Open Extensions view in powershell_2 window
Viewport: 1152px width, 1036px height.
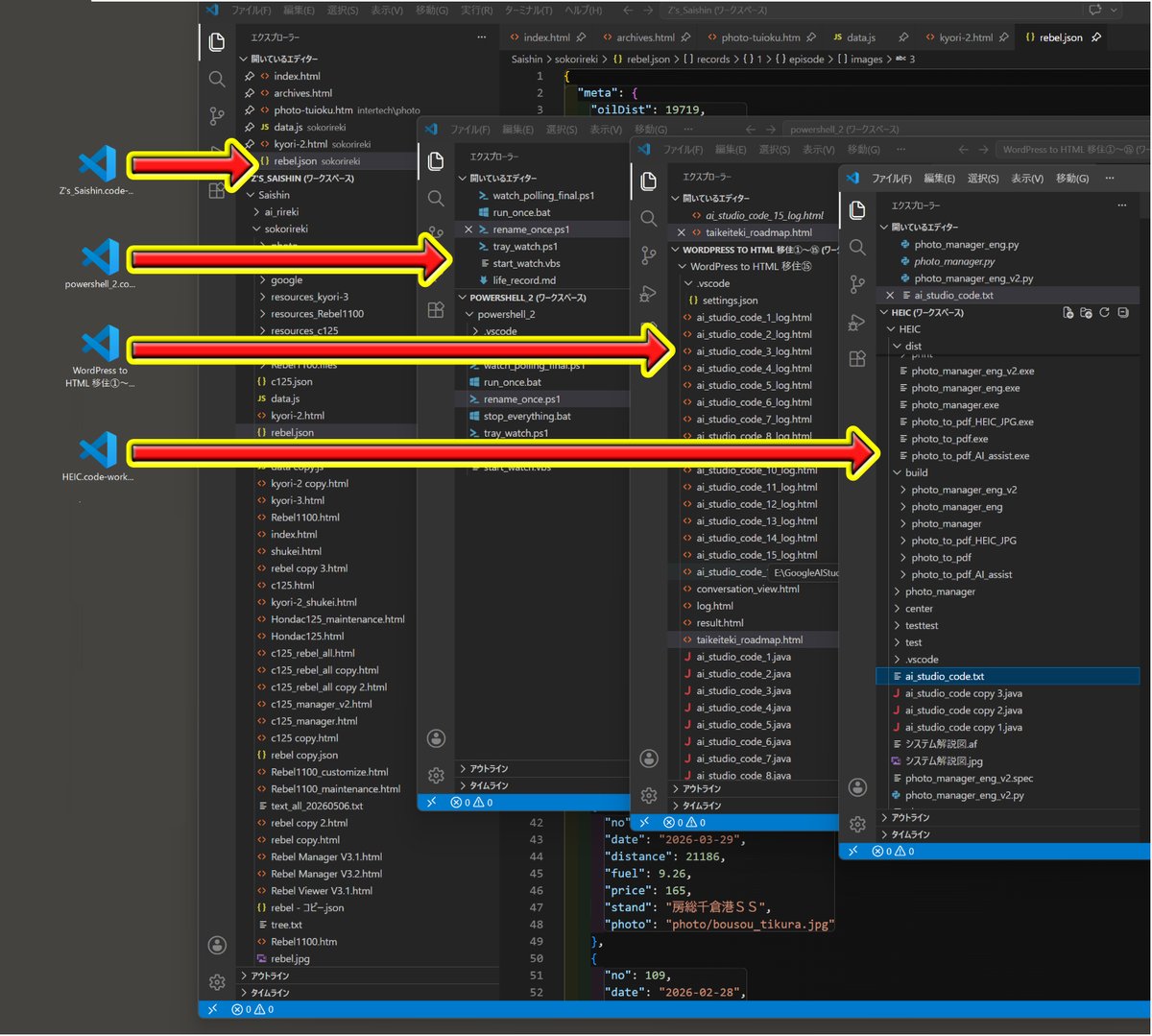(x=436, y=310)
